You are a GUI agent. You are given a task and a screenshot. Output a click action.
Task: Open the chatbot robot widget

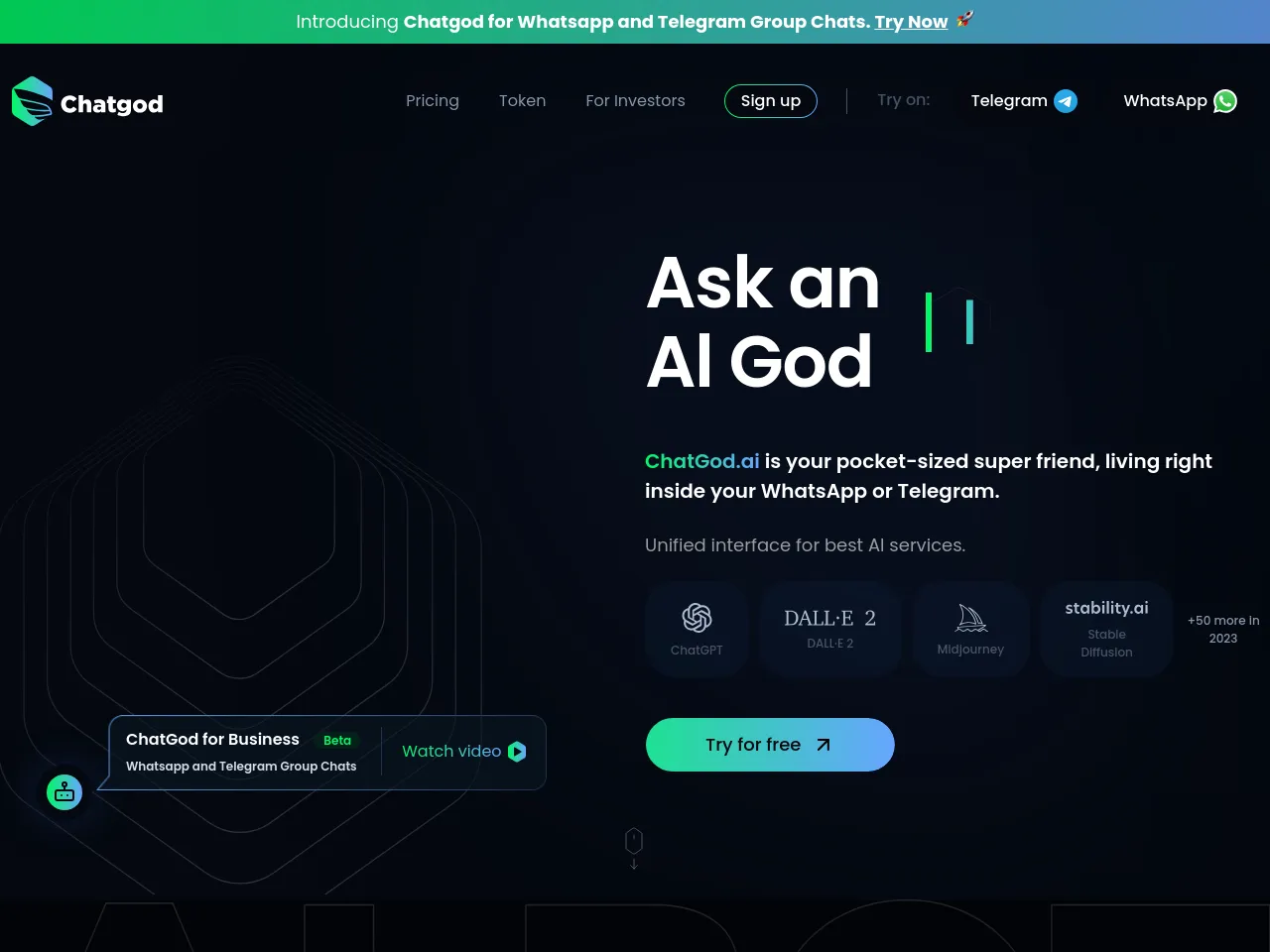[64, 792]
